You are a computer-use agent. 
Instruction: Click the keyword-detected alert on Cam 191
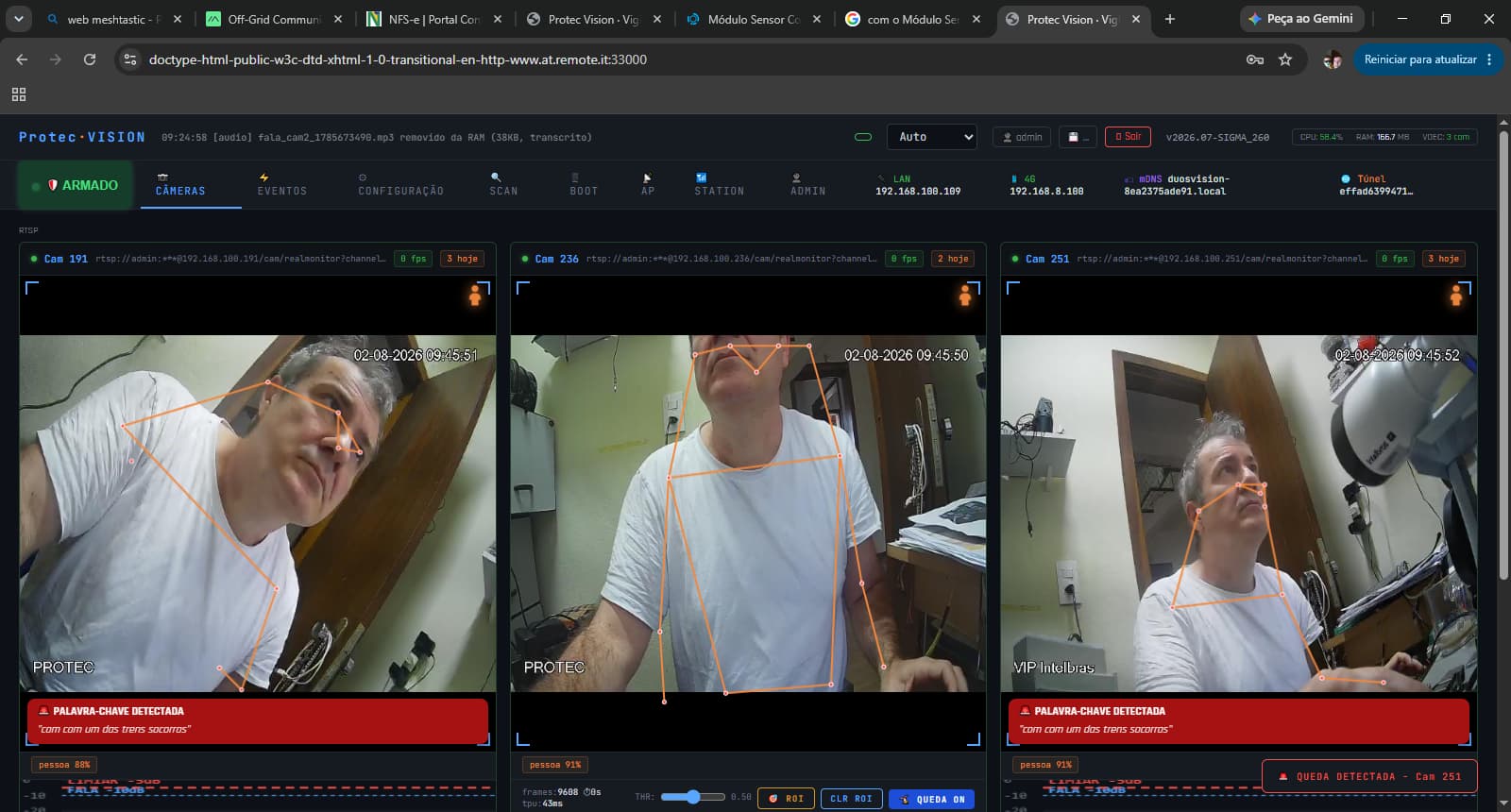click(x=258, y=721)
